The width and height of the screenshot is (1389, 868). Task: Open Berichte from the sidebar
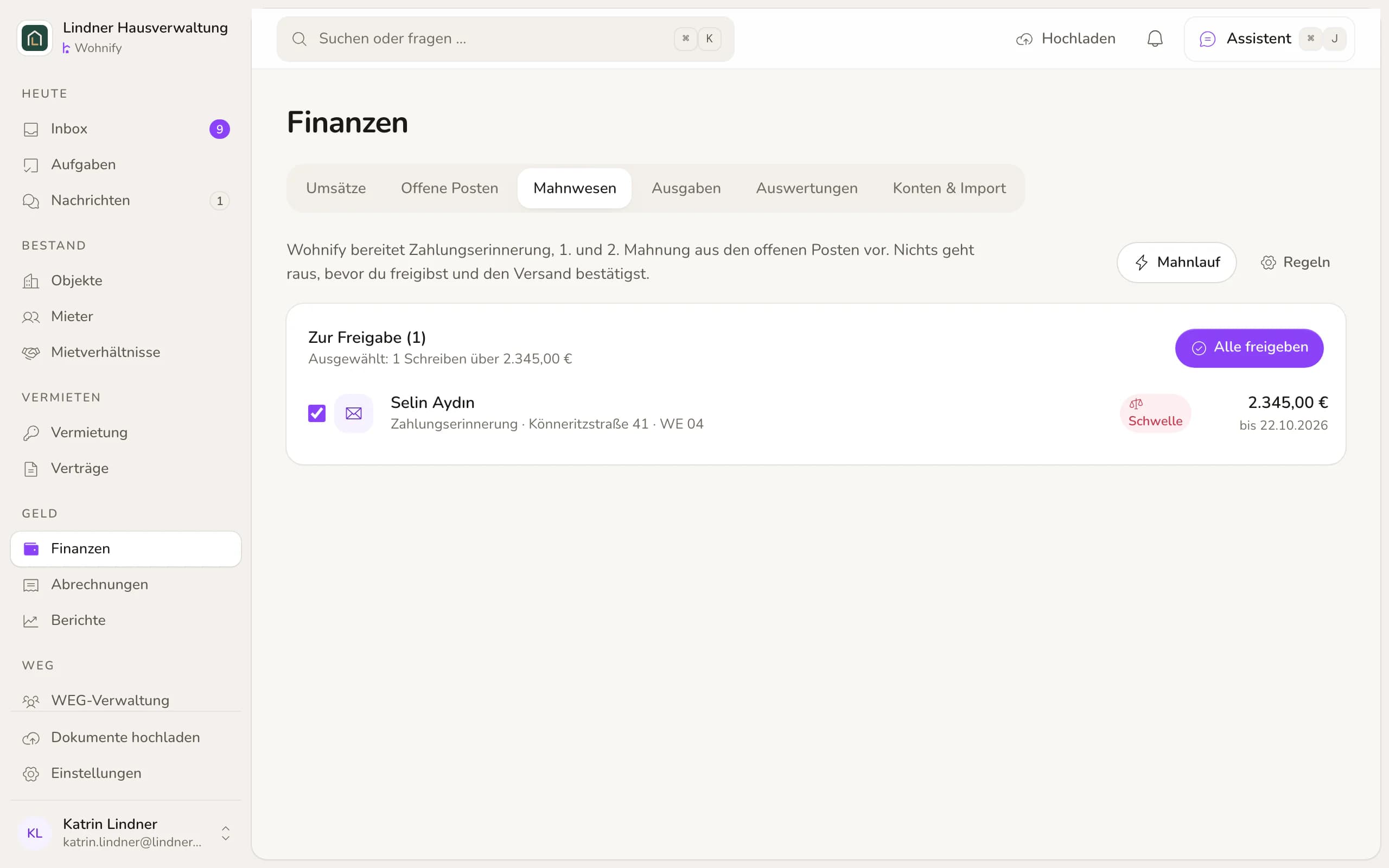pos(126,620)
